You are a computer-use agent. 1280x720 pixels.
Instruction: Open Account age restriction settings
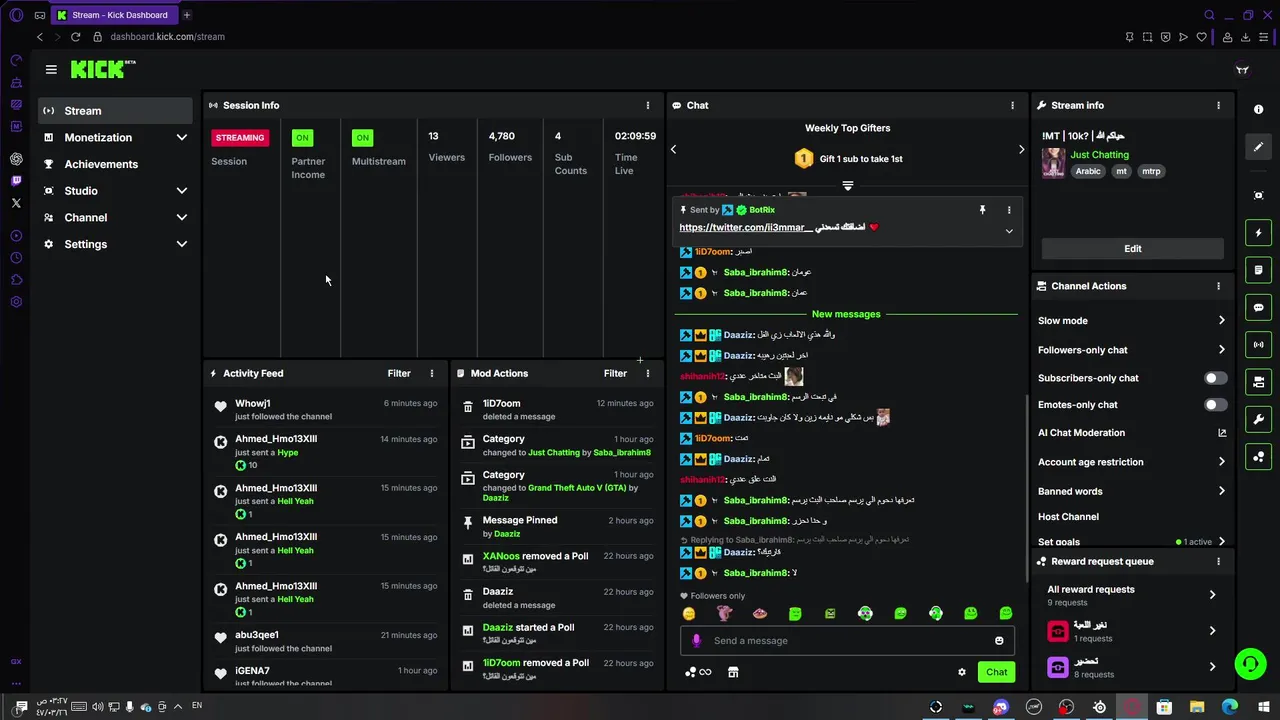1132,462
